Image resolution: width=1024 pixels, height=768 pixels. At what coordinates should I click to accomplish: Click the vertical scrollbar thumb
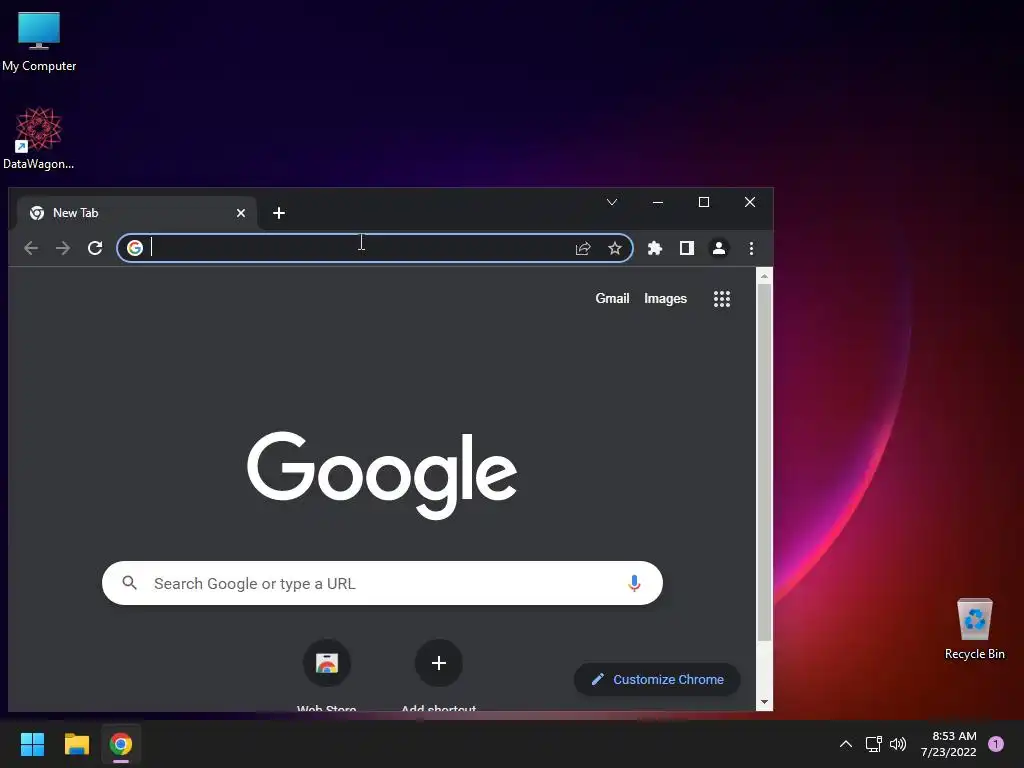[x=764, y=462]
